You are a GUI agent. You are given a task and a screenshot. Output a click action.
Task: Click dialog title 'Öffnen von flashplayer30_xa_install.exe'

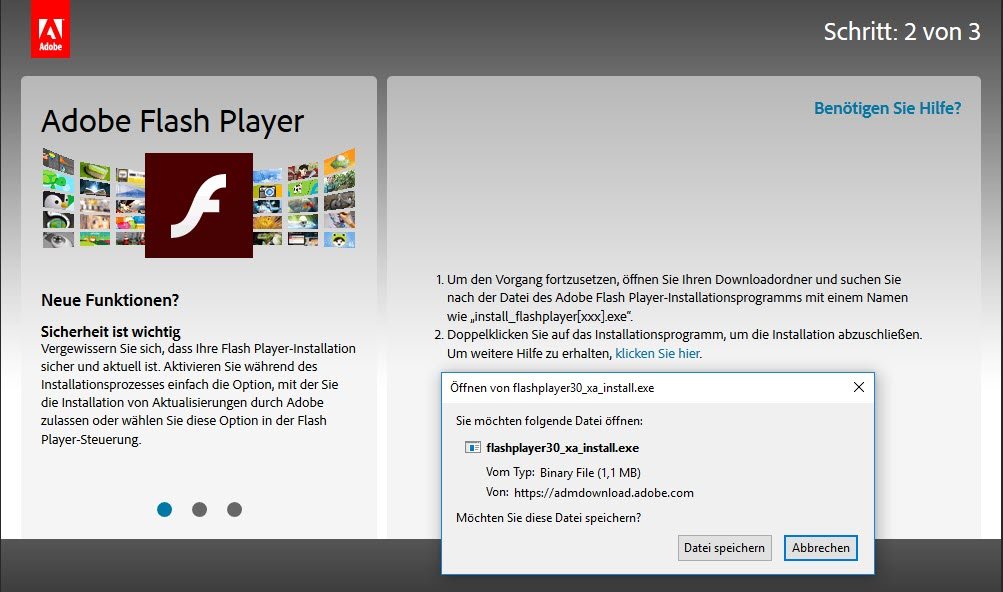click(x=552, y=388)
